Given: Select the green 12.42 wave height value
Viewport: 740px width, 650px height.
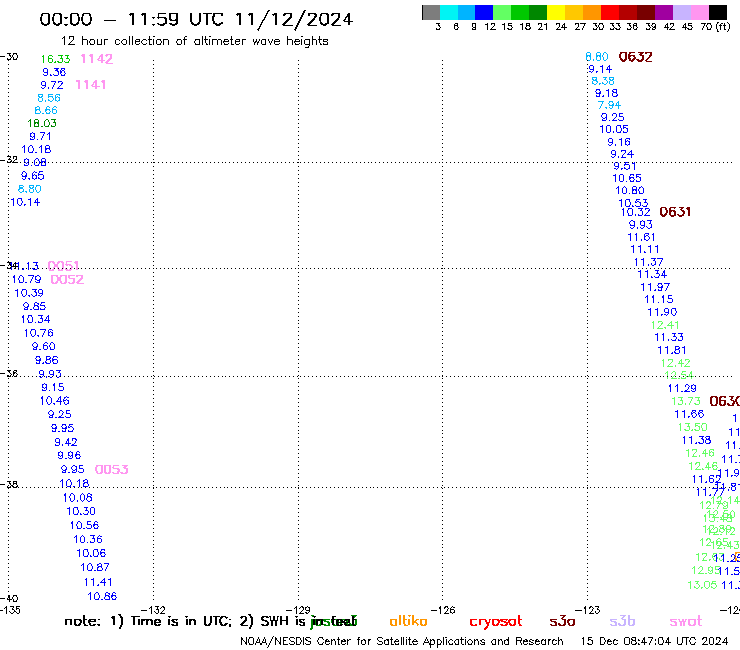Looking at the screenshot, I should 676,363.
